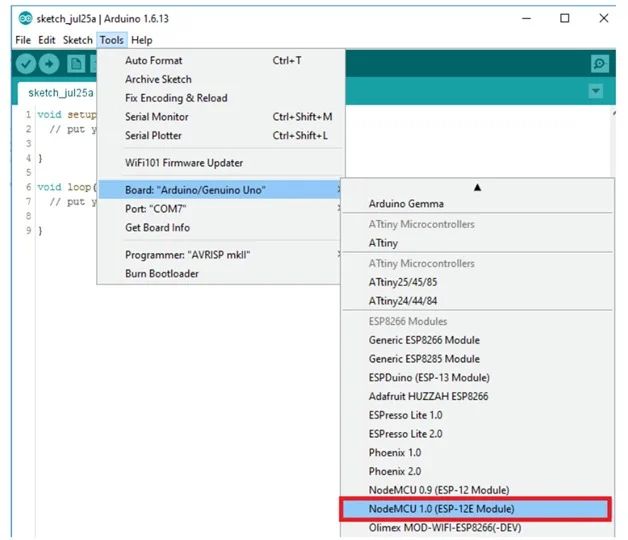Image resolution: width=628 pixels, height=540 pixels.
Task: Open Serial Monitor from Tools menu
Action: [221, 117]
